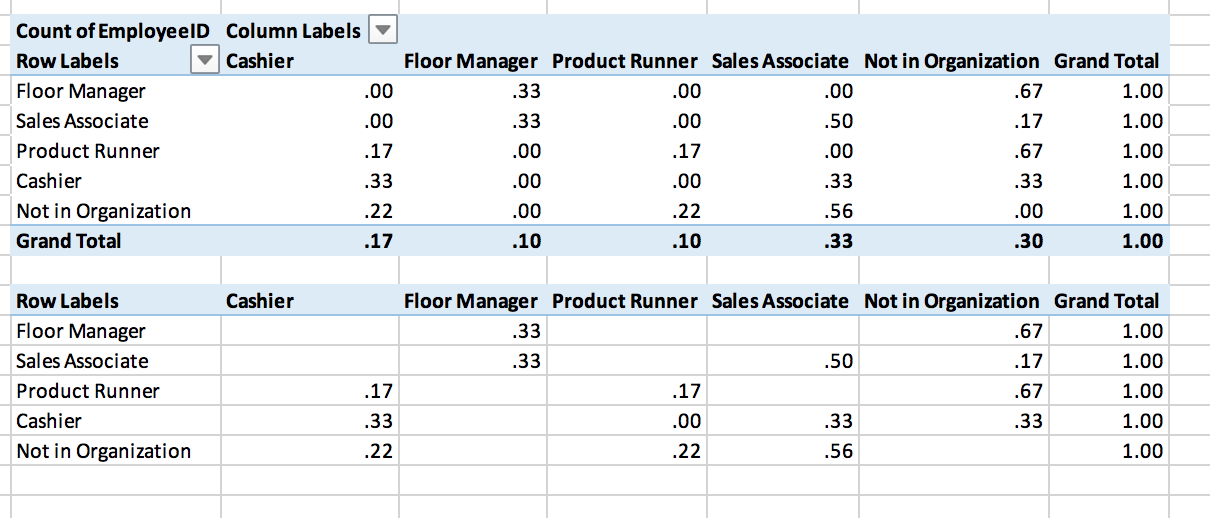The width and height of the screenshot is (1210, 518).
Task: Select Floor Manager row label in upper pivot table
Action: point(80,91)
